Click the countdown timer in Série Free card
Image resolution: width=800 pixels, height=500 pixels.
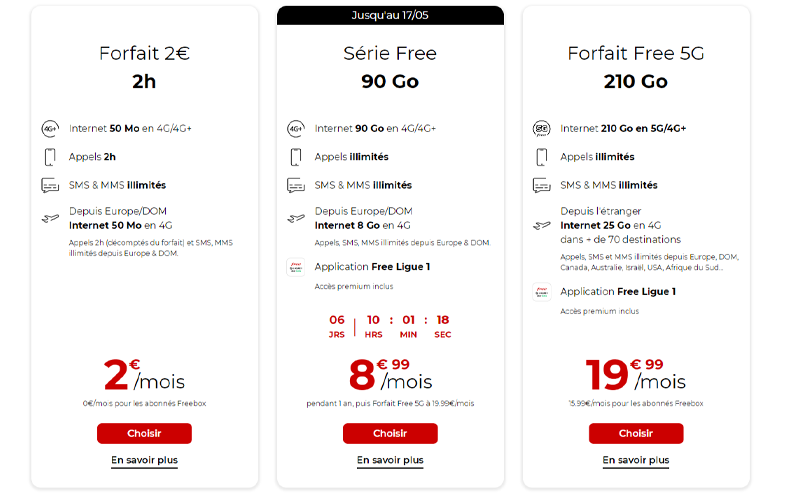pos(390,327)
